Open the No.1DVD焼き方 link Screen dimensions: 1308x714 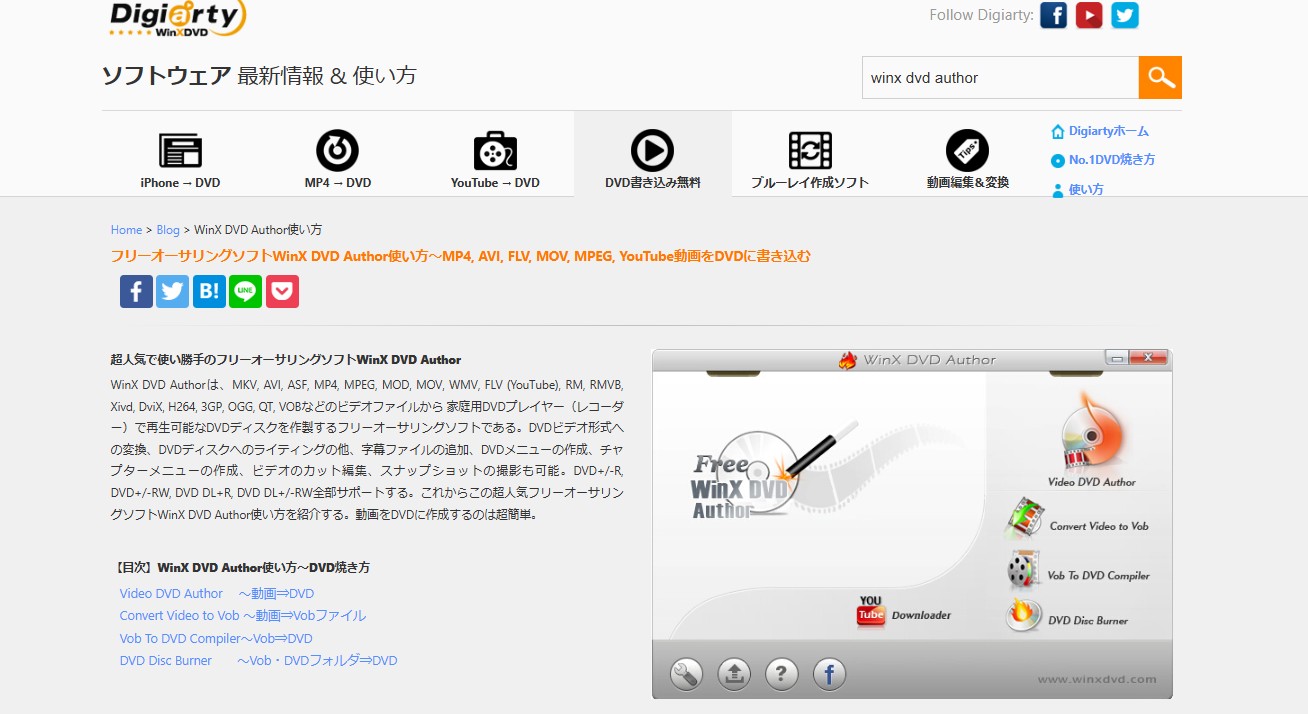coord(1112,160)
